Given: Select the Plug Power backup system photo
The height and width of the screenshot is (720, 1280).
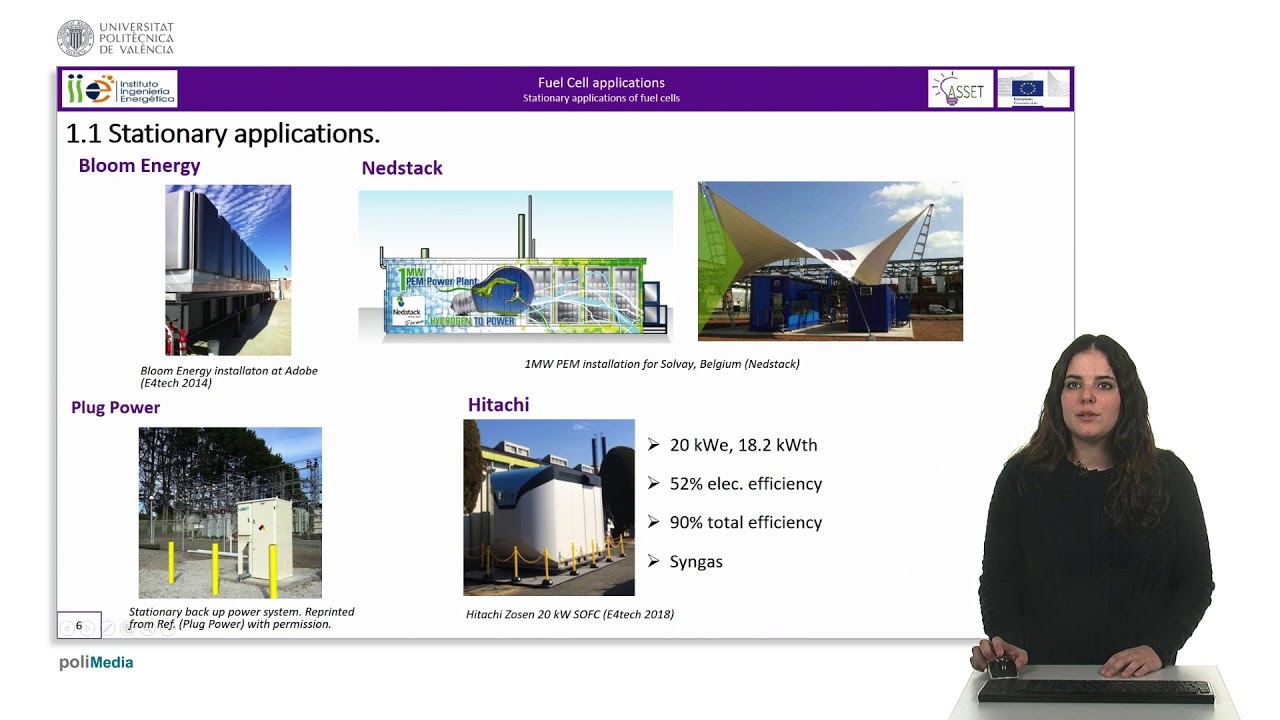Looking at the screenshot, I should click(x=230, y=512).
